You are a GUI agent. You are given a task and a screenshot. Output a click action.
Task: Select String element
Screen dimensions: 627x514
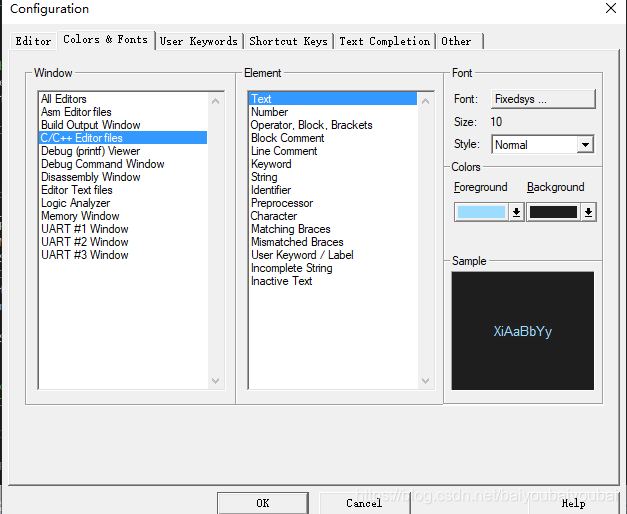(333, 177)
